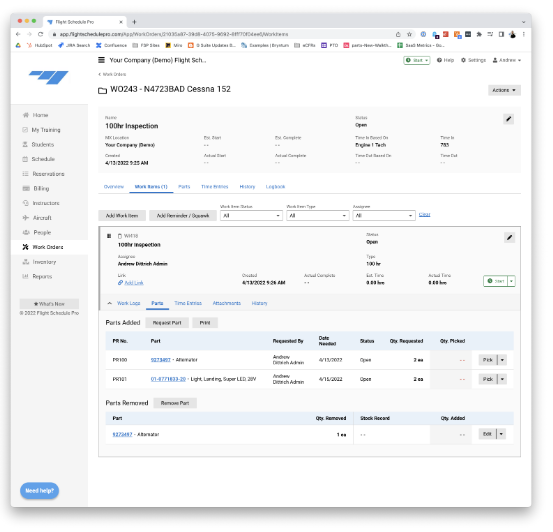Click the Flight Schedule Pro logo

49,77
